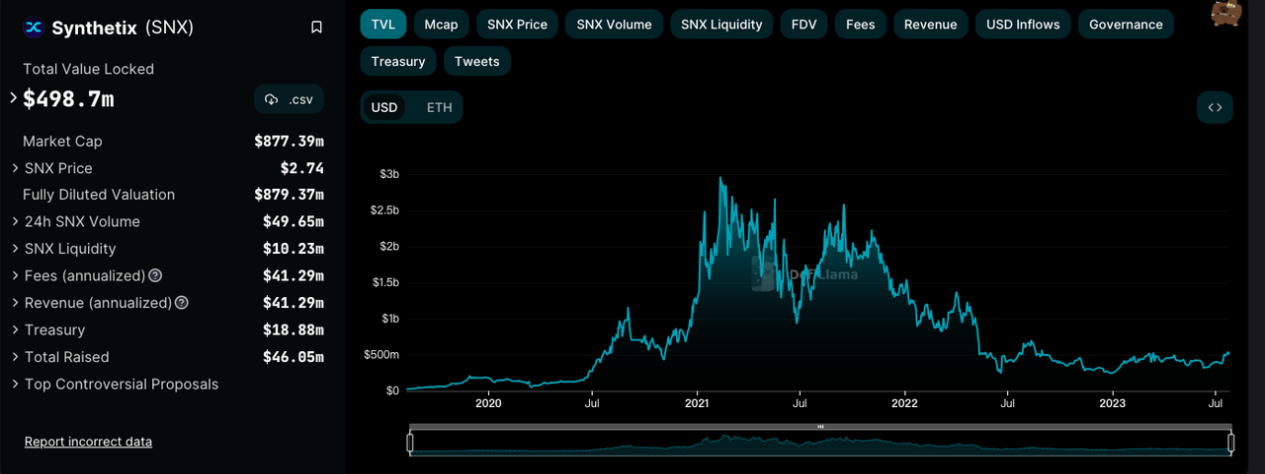The image size is (1265, 474).
Task: Click the TVL peak in early 2021
Action: [x=721, y=178]
